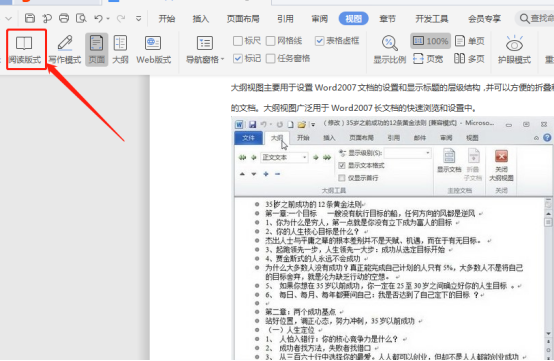The height and width of the screenshot is (361, 554).
Task: Click the help question mark in embedded Word
Action: 547,137
